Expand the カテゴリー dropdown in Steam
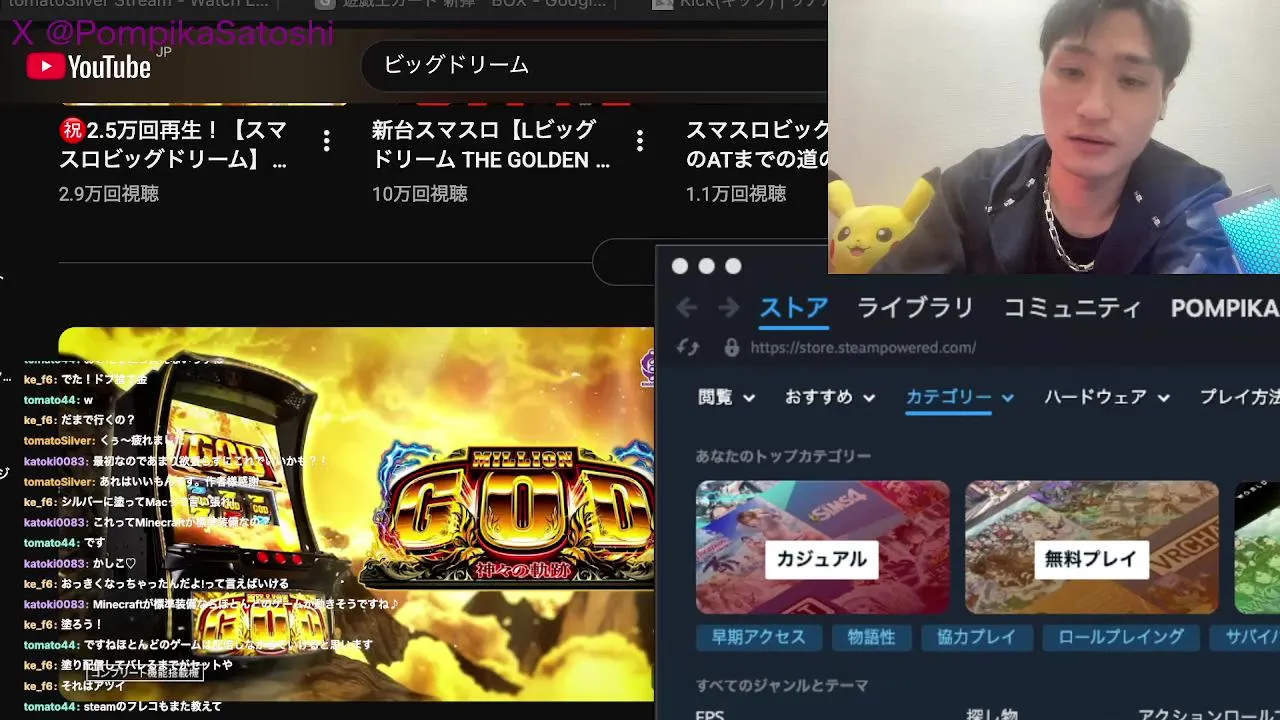Image resolution: width=1280 pixels, height=720 pixels. [x=960, y=397]
